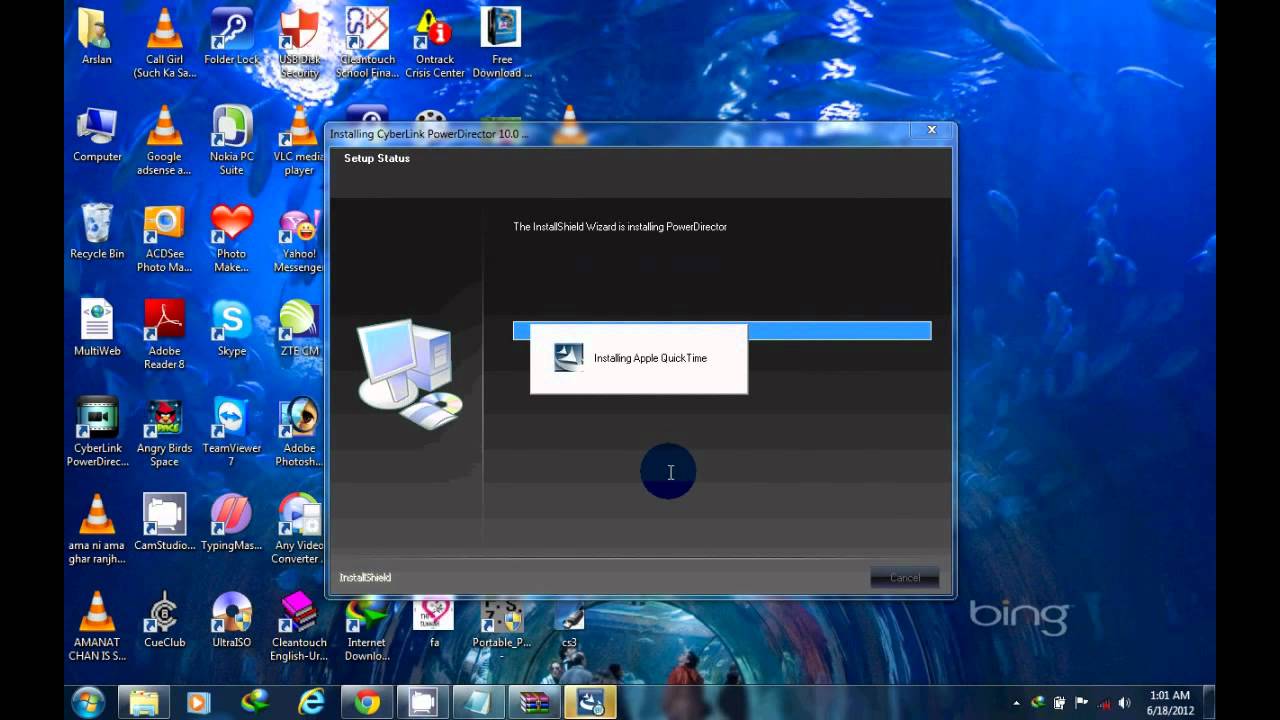1280x720 pixels.
Task: Launch Skype from the desktop
Action: (232, 328)
